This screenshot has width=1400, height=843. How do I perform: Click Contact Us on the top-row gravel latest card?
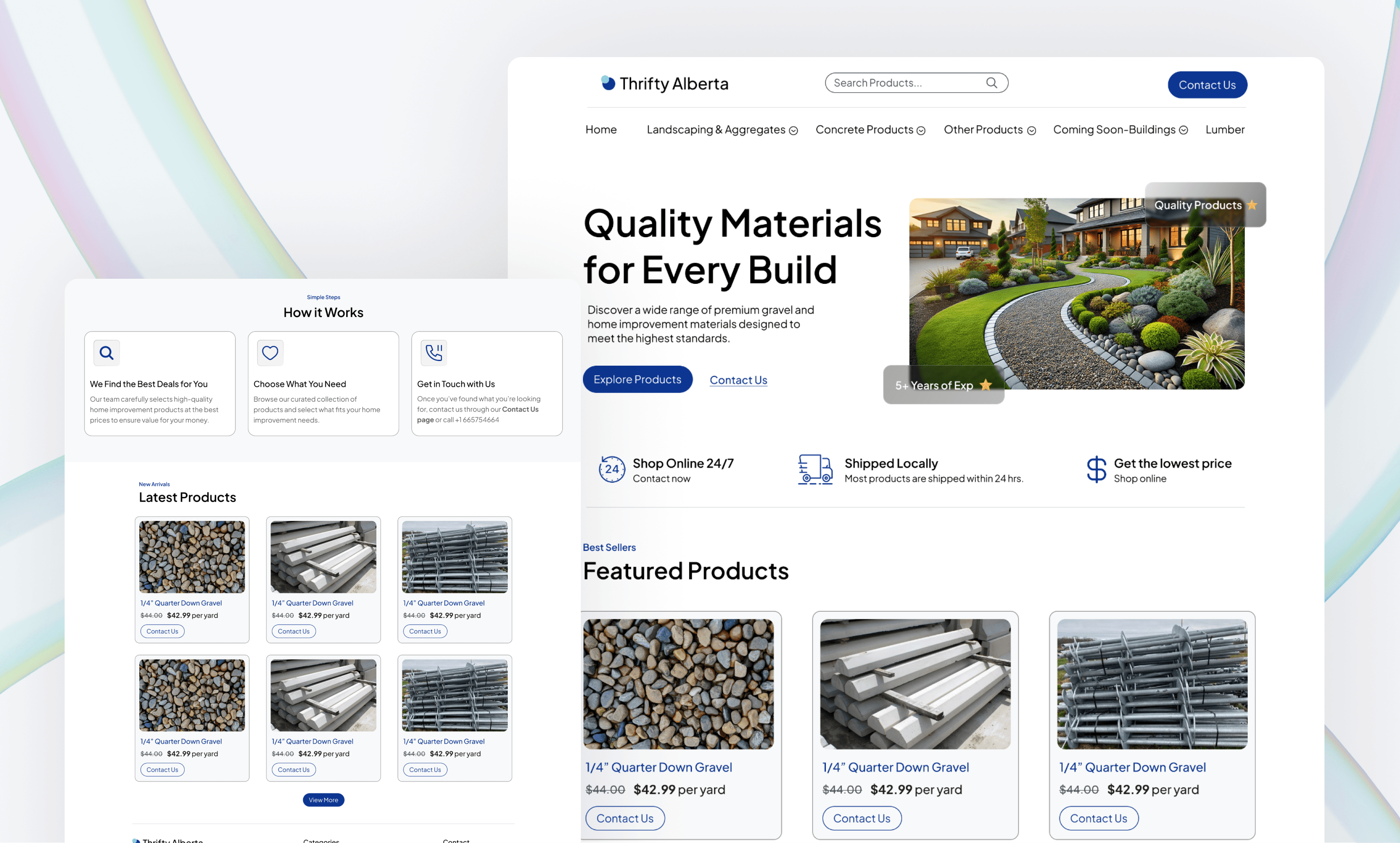point(162,631)
